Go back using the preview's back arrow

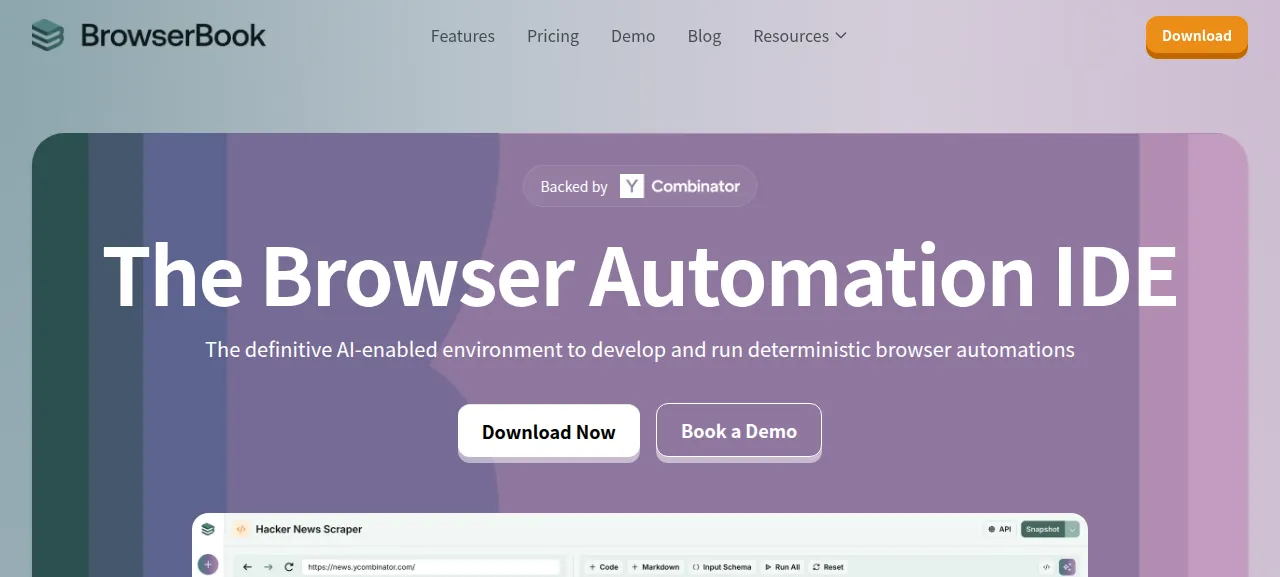247,567
